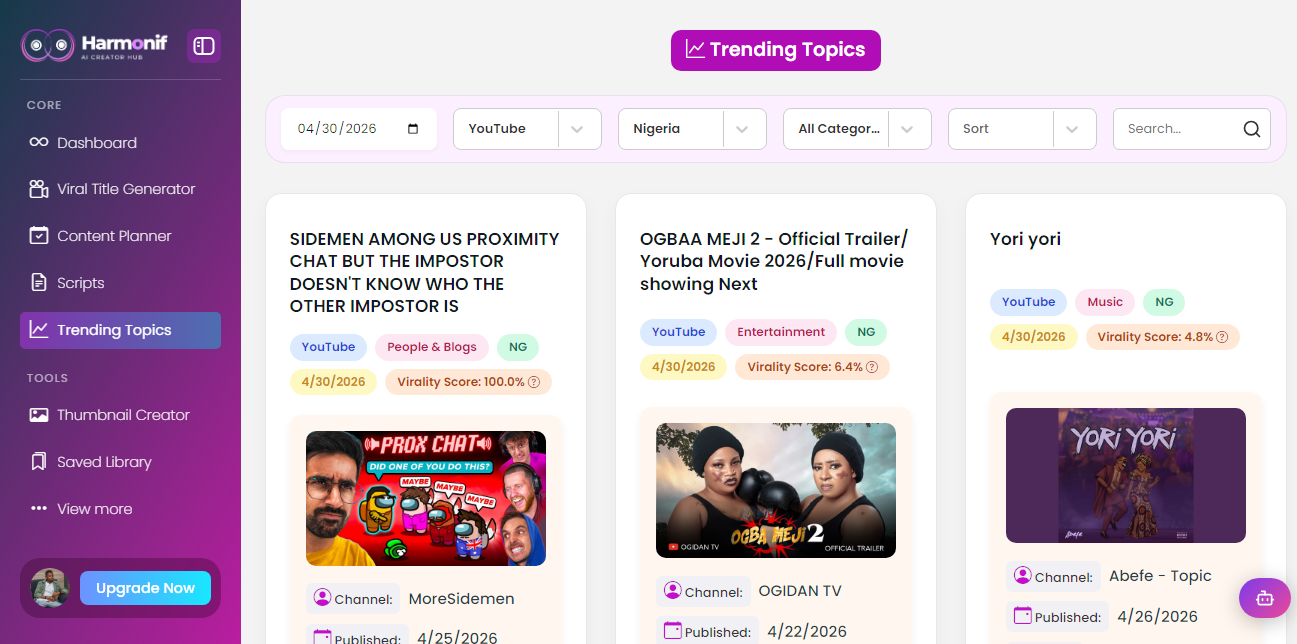1297x644 pixels.
Task: Click the chart icon in the Trending Topics header
Action: pyautogui.click(x=695, y=49)
